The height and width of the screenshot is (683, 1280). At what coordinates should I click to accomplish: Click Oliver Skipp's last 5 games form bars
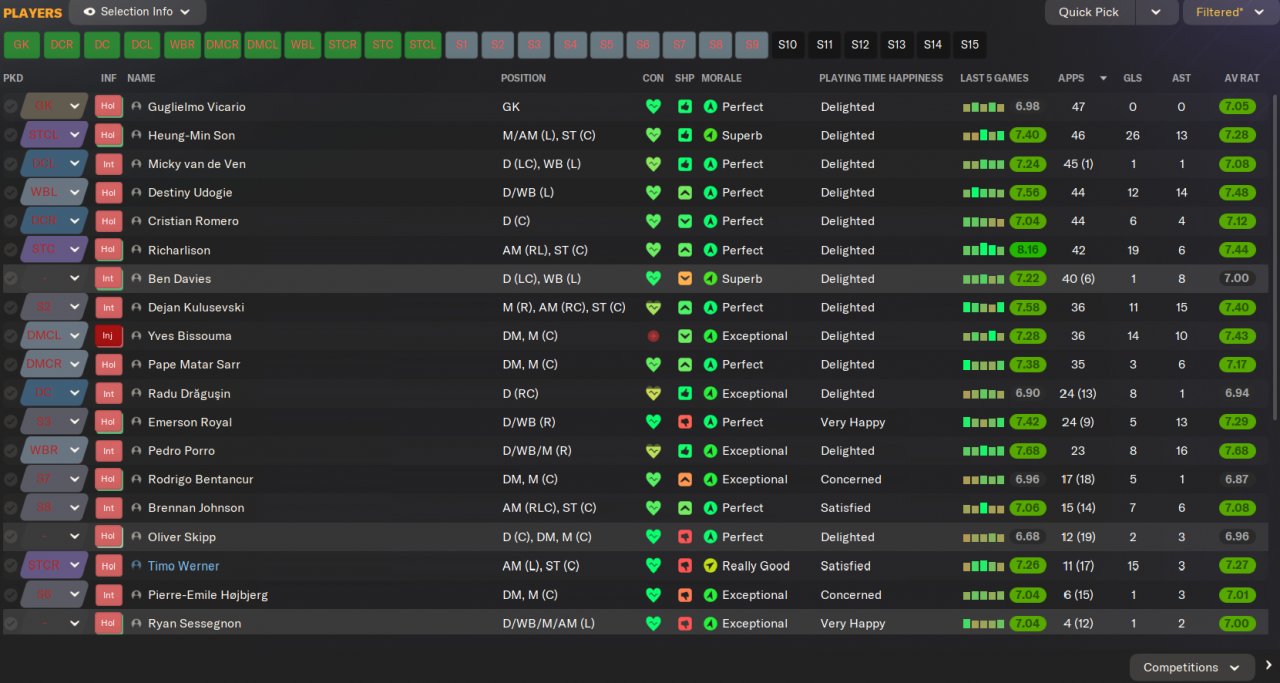(x=983, y=537)
